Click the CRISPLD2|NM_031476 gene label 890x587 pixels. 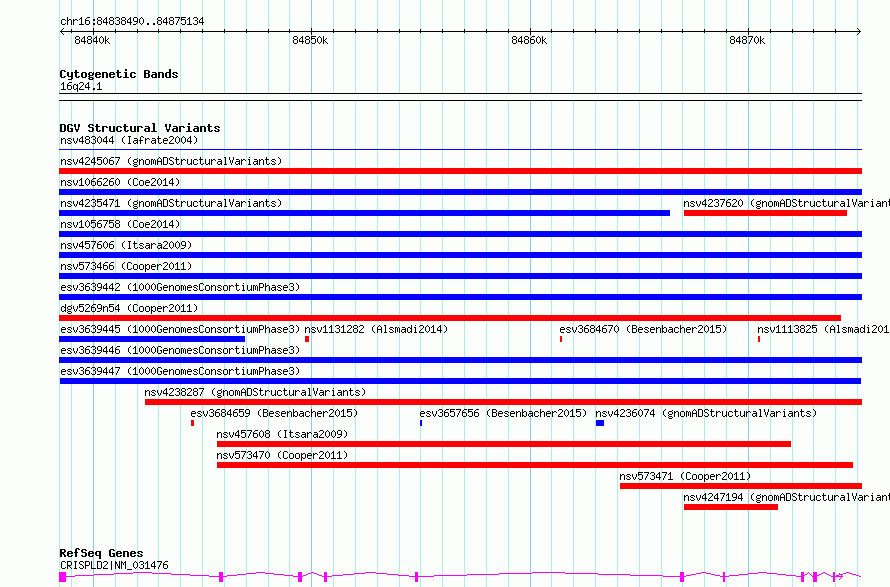114,565
